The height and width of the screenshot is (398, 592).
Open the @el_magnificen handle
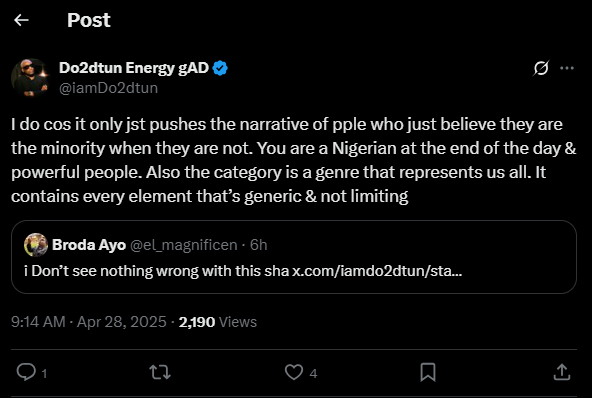[x=183, y=245]
